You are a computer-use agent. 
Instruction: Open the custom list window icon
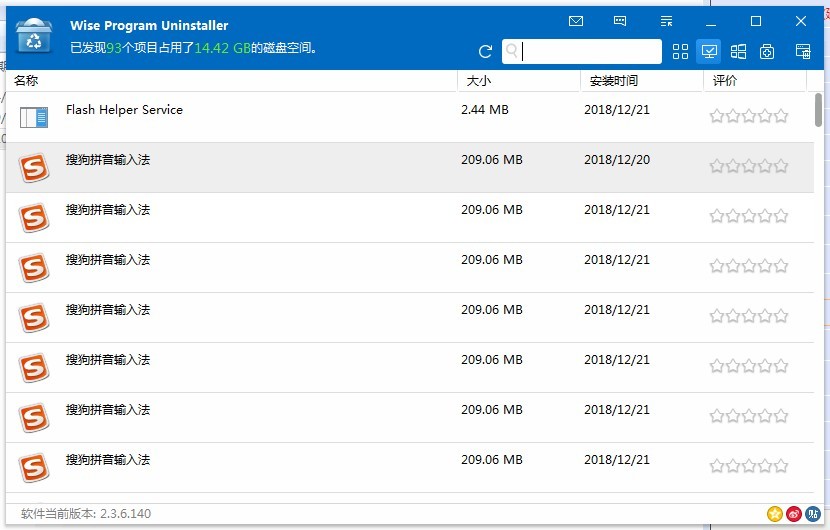(803, 51)
